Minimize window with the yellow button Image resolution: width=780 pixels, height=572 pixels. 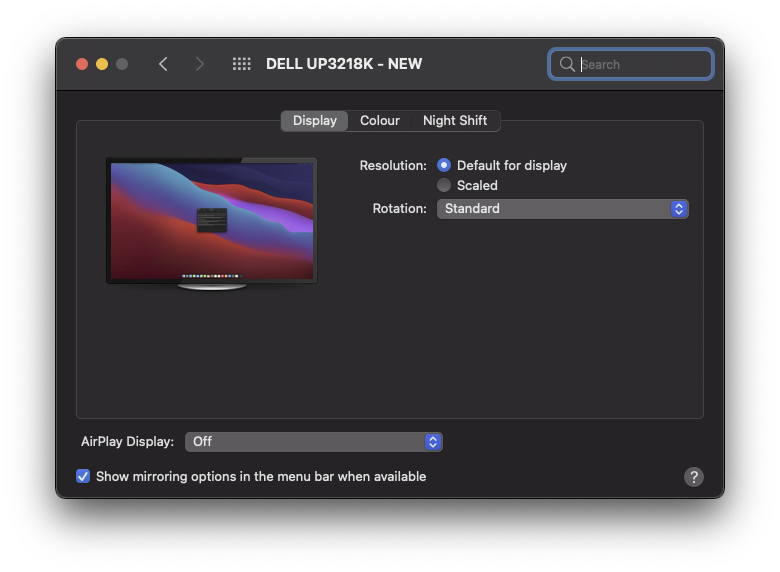tap(102, 64)
